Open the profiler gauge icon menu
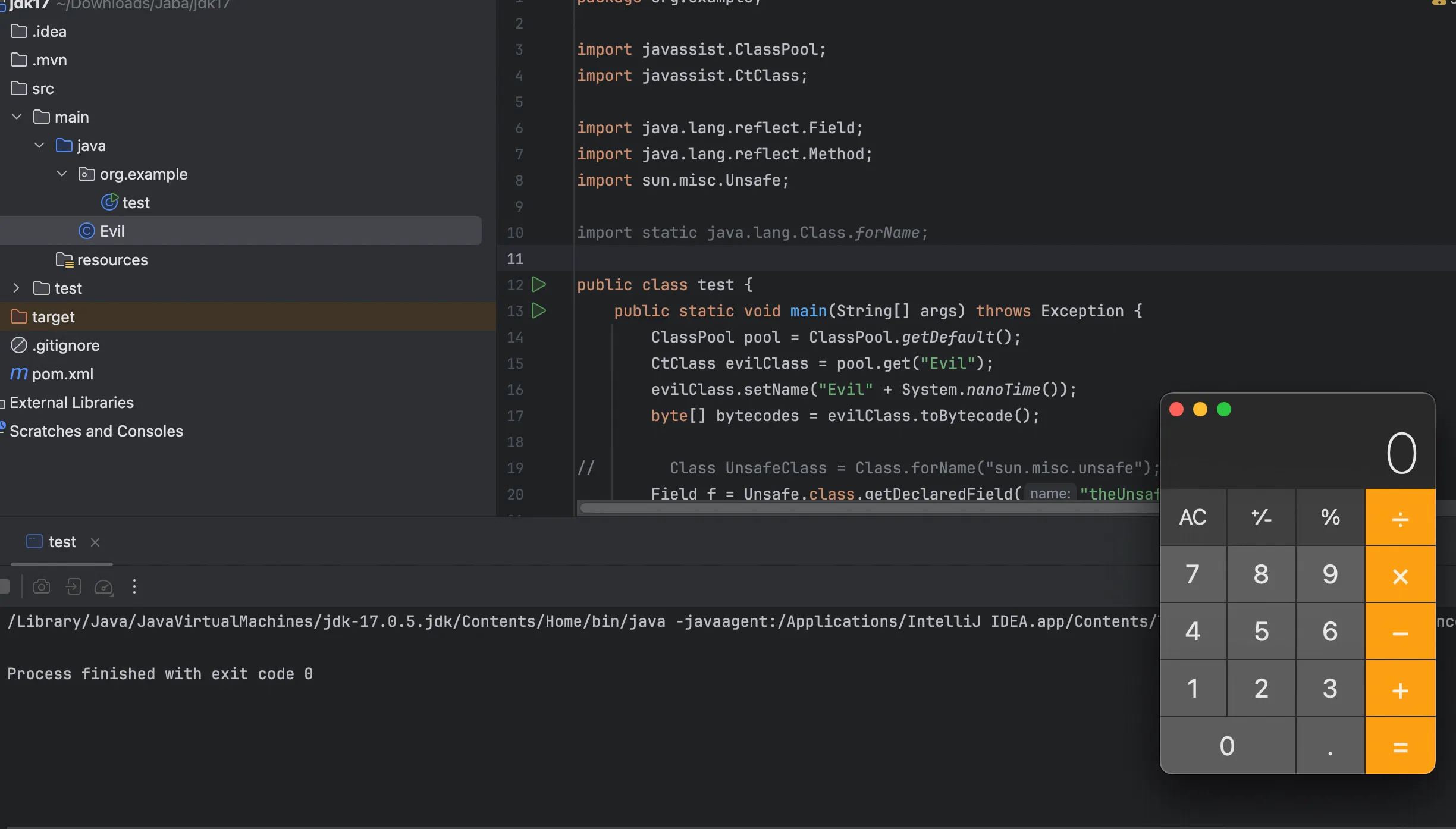The image size is (1456, 829). [103, 587]
